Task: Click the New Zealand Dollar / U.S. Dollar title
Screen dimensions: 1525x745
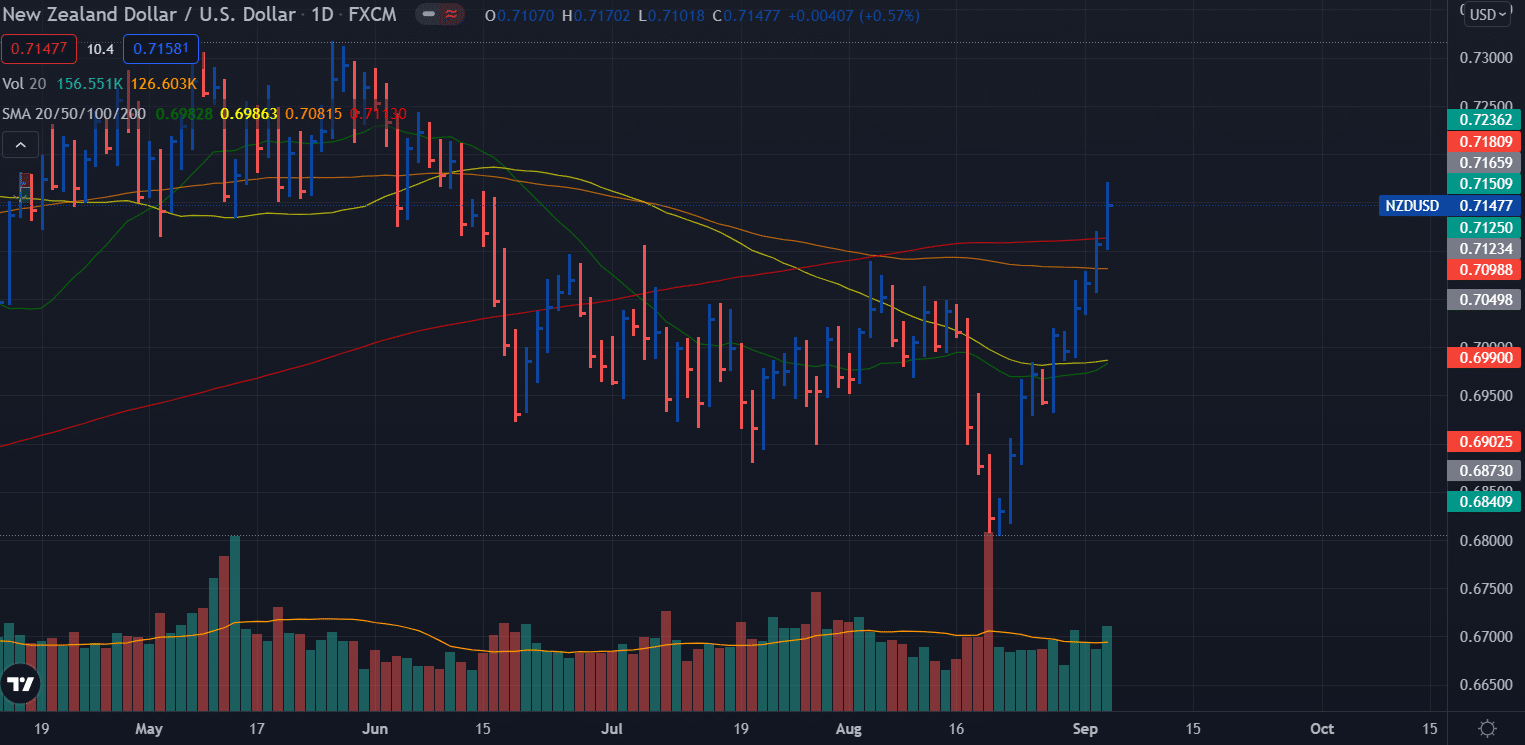Action: pyautogui.click(x=149, y=16)
